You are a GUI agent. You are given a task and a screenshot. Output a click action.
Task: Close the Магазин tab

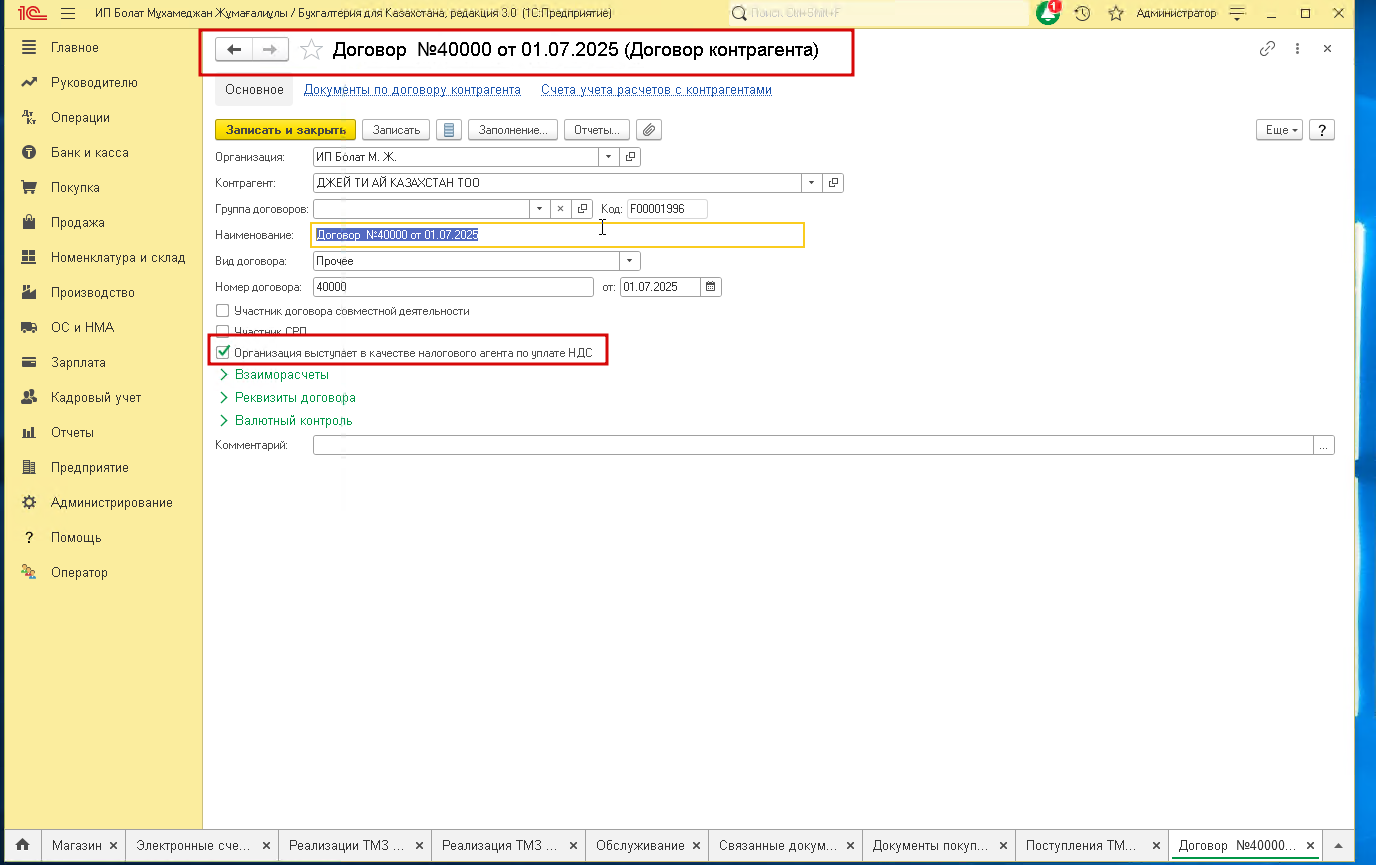click(114, 846)
